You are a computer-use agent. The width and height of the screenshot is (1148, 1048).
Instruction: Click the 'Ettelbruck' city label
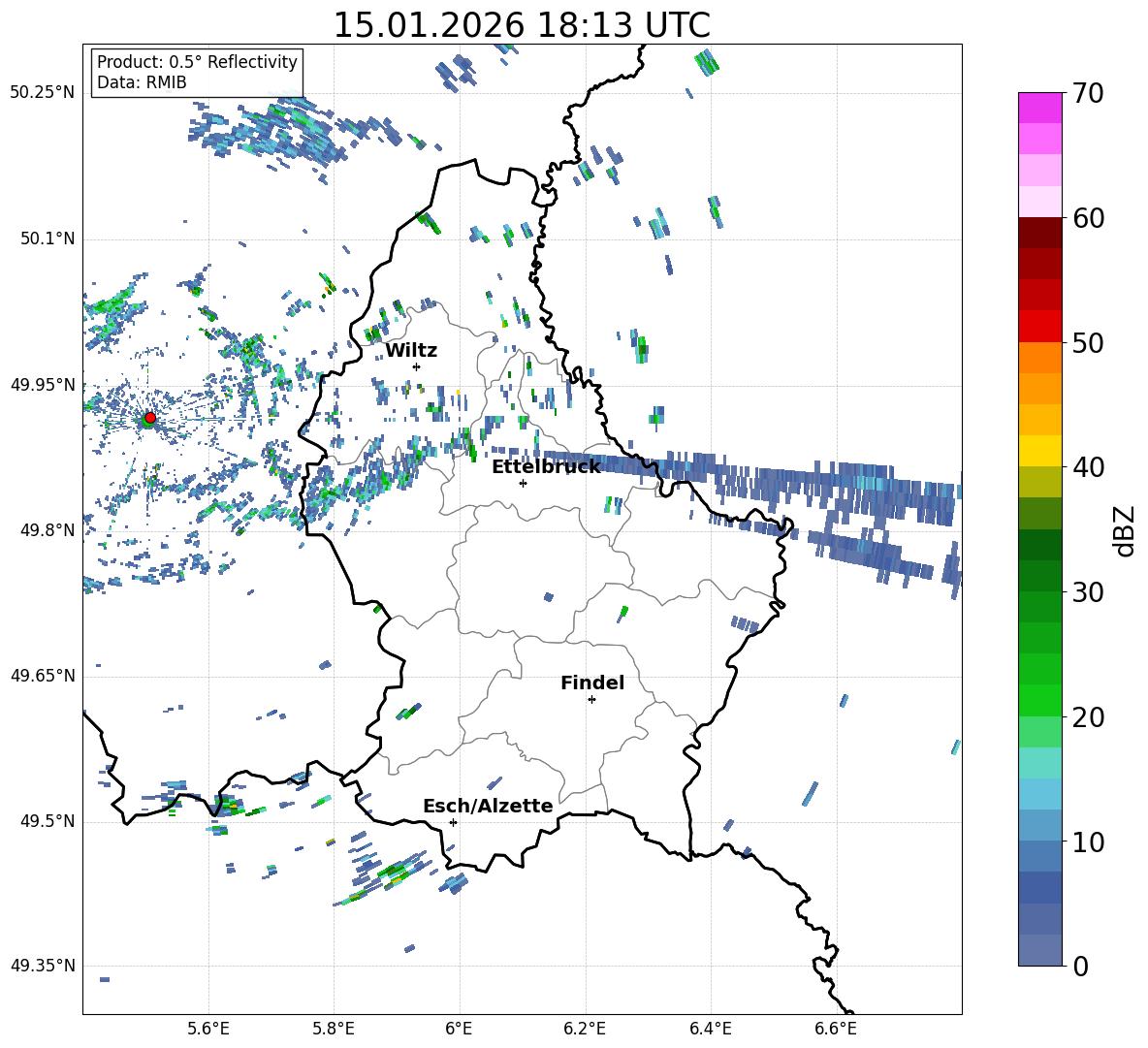pyautogui.click(x=546, y=467)
